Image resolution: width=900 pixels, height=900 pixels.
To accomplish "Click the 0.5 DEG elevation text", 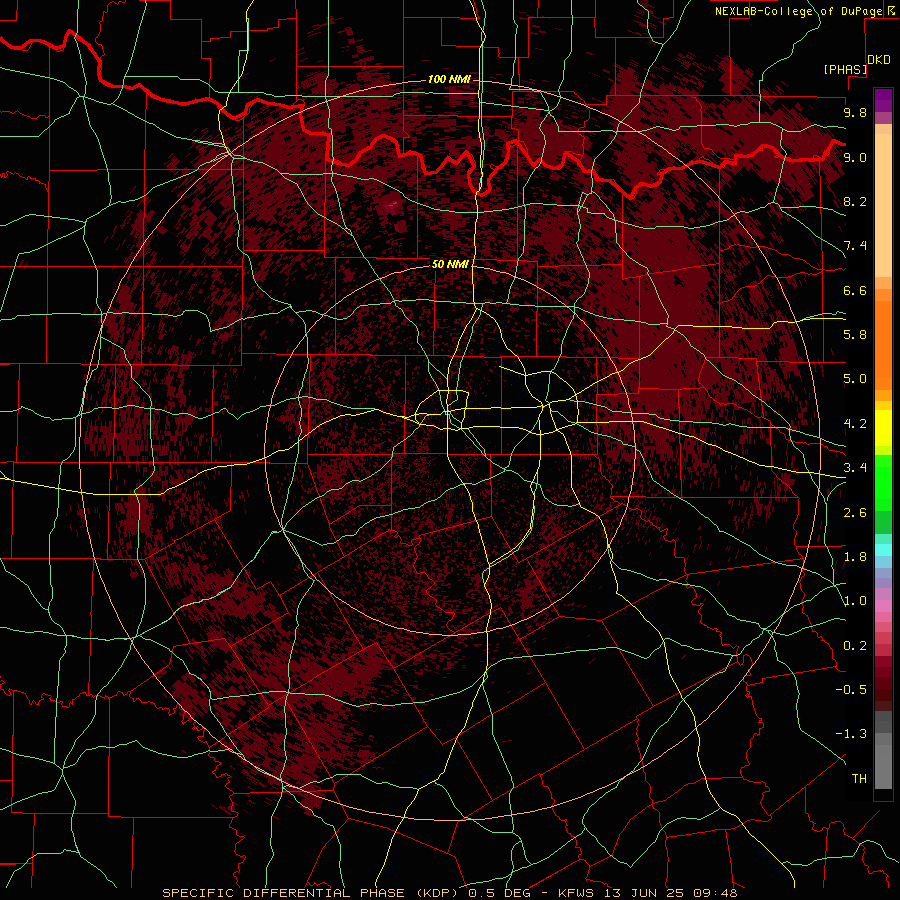I will point(499,893).
